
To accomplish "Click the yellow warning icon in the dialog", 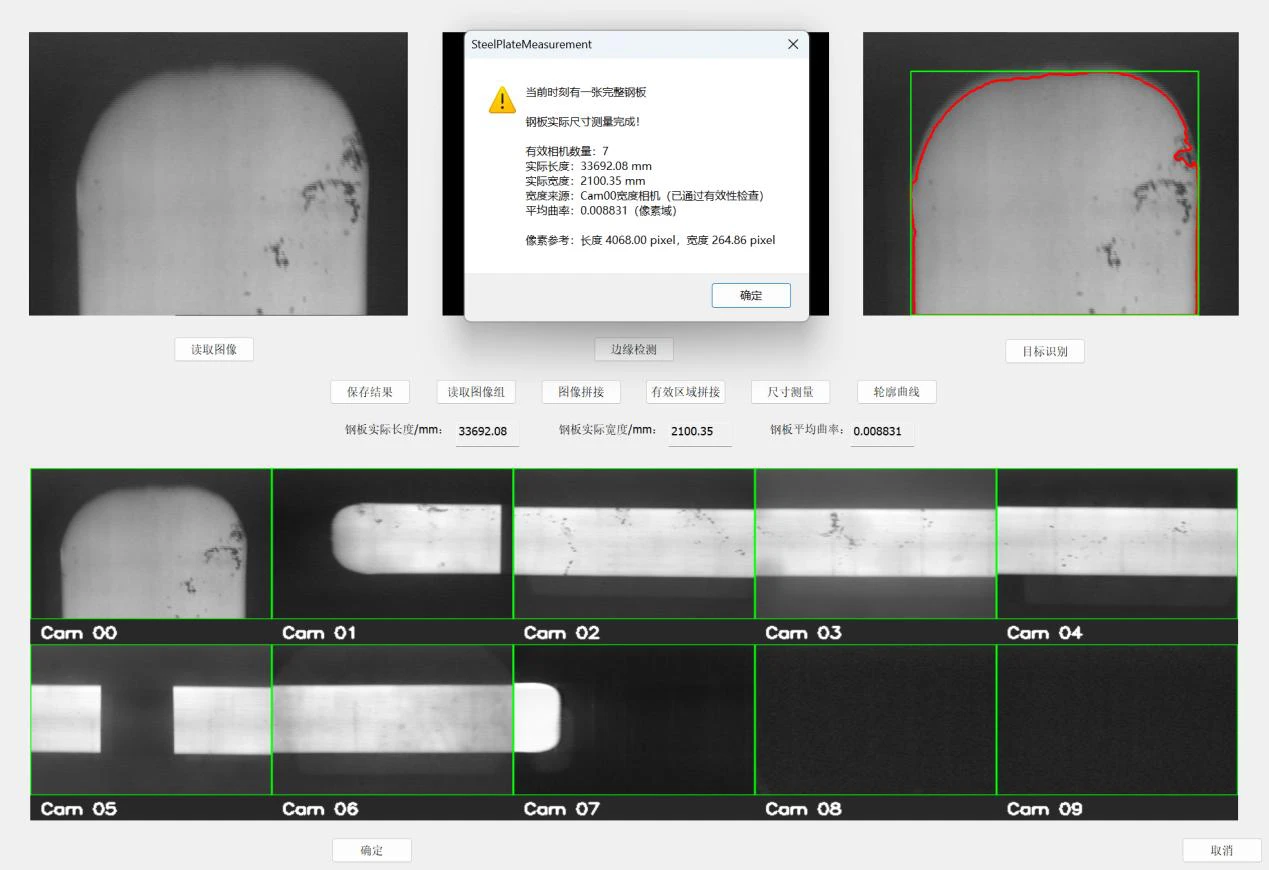I will (x=502, y=99).
